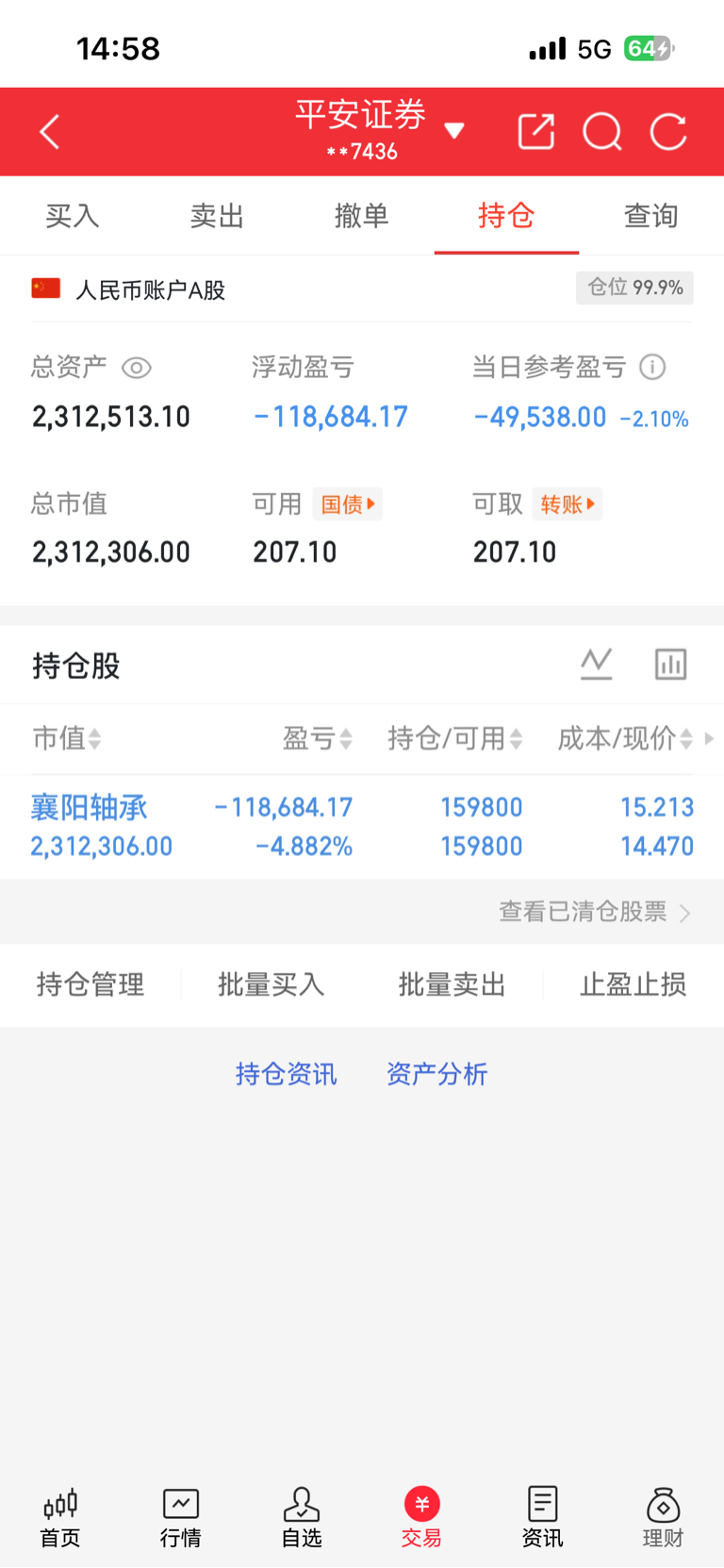Open 止盈止损 settings

point(633,984)
